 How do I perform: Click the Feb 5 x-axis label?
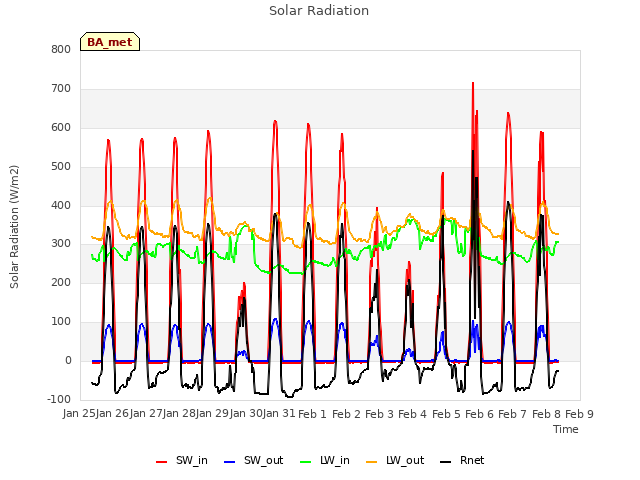coord(446,414)
